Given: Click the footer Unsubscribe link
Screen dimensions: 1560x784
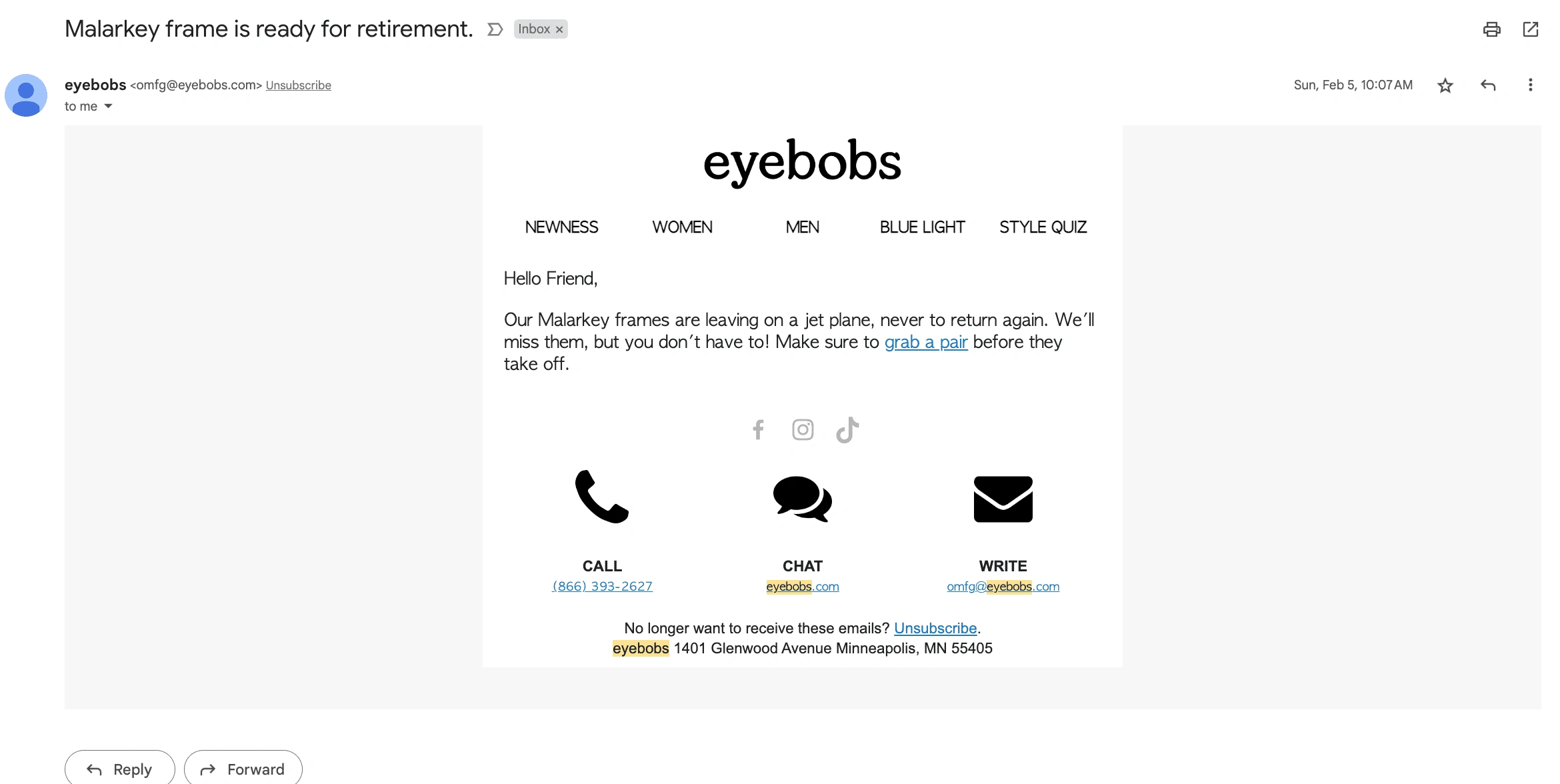Looking at the screenshot, I should coord(935,629).
